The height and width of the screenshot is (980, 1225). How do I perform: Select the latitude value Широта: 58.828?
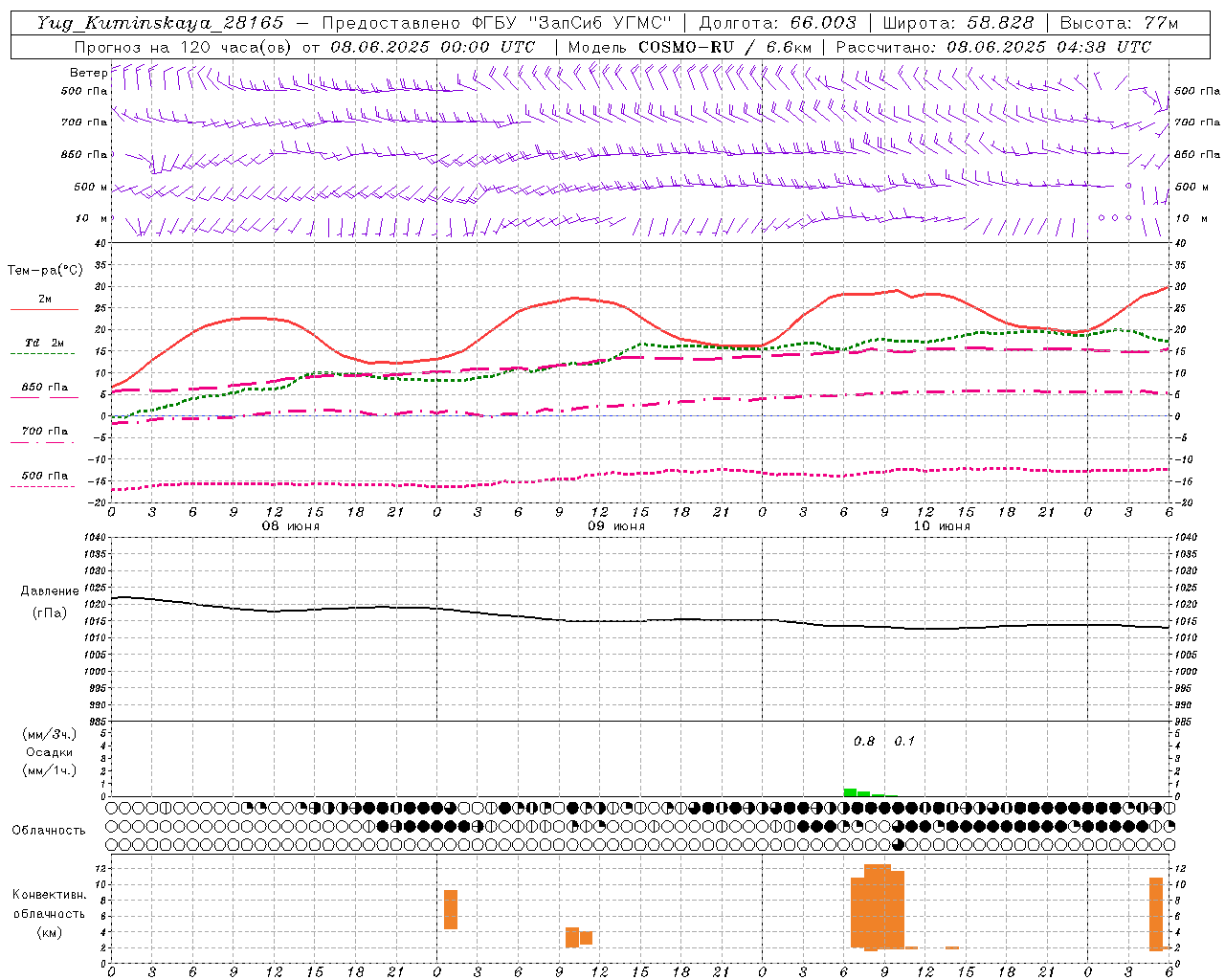(x=958, y=23)
